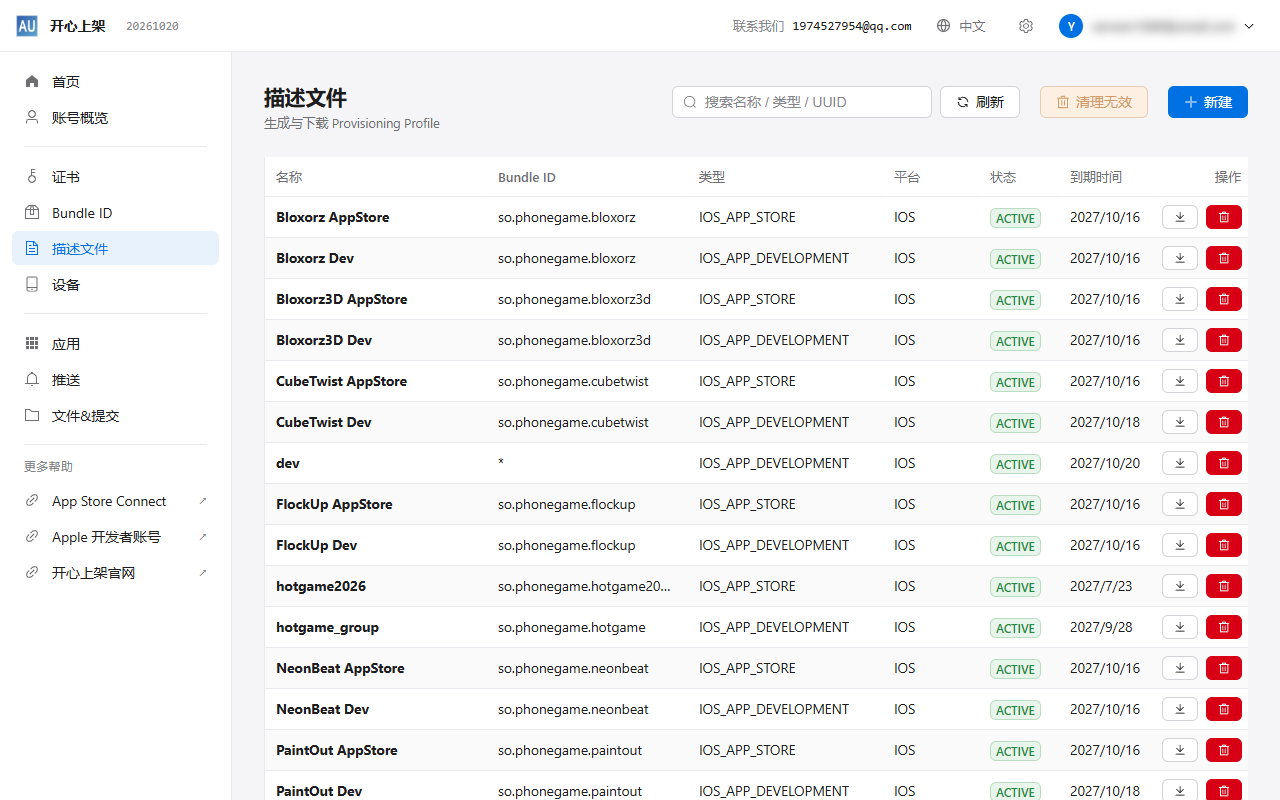Image resolution: width=1280 pixels, height=800 pixels.
Task: Open 账号概览 page
Action: (x=115, y=118)
